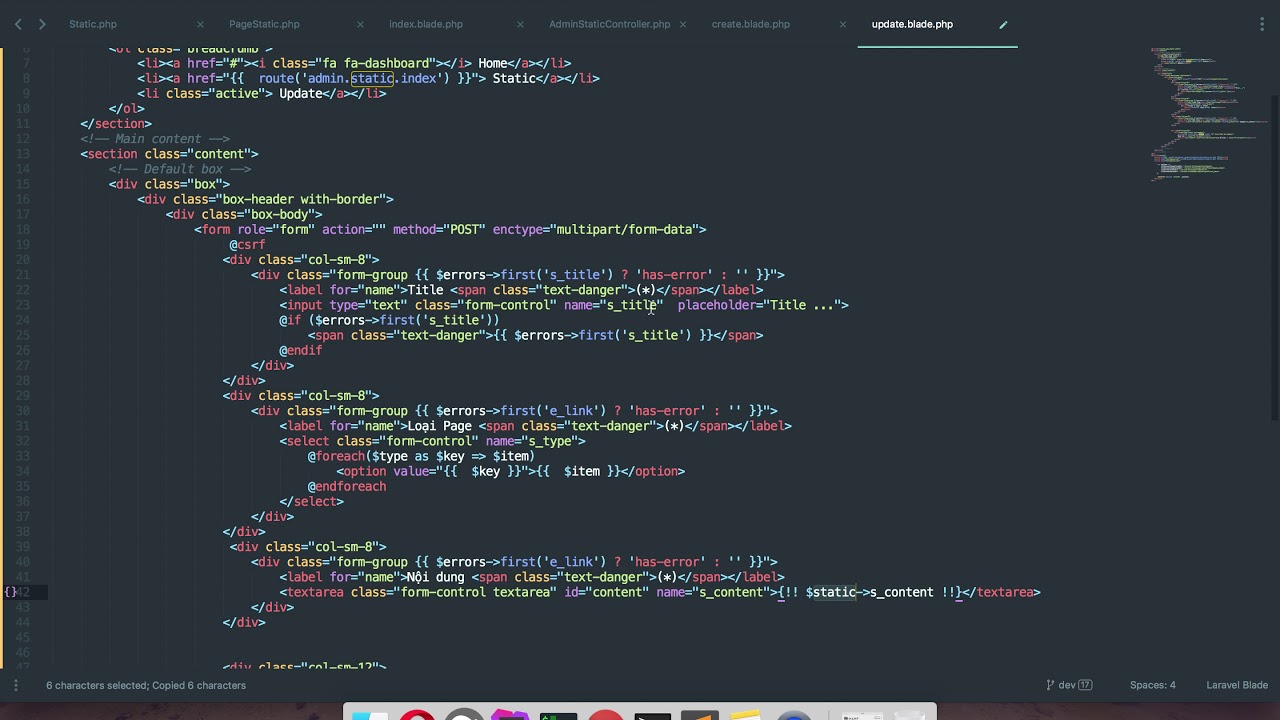Click the id="content" attribute in textarea

[607, 592]
